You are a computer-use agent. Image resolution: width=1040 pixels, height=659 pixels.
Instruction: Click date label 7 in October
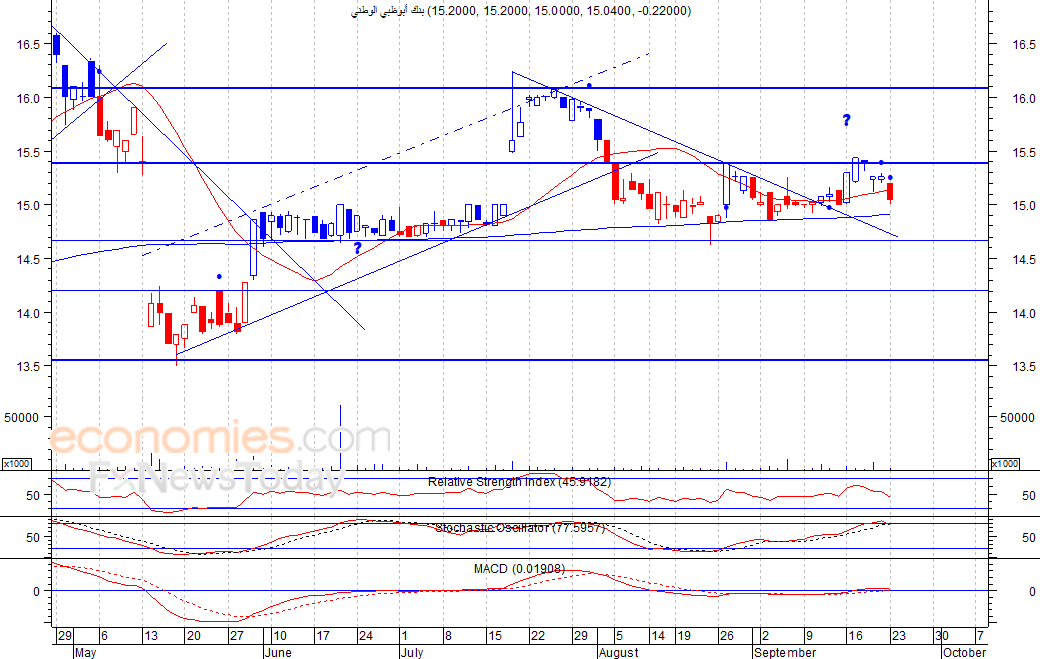[980, 636]
